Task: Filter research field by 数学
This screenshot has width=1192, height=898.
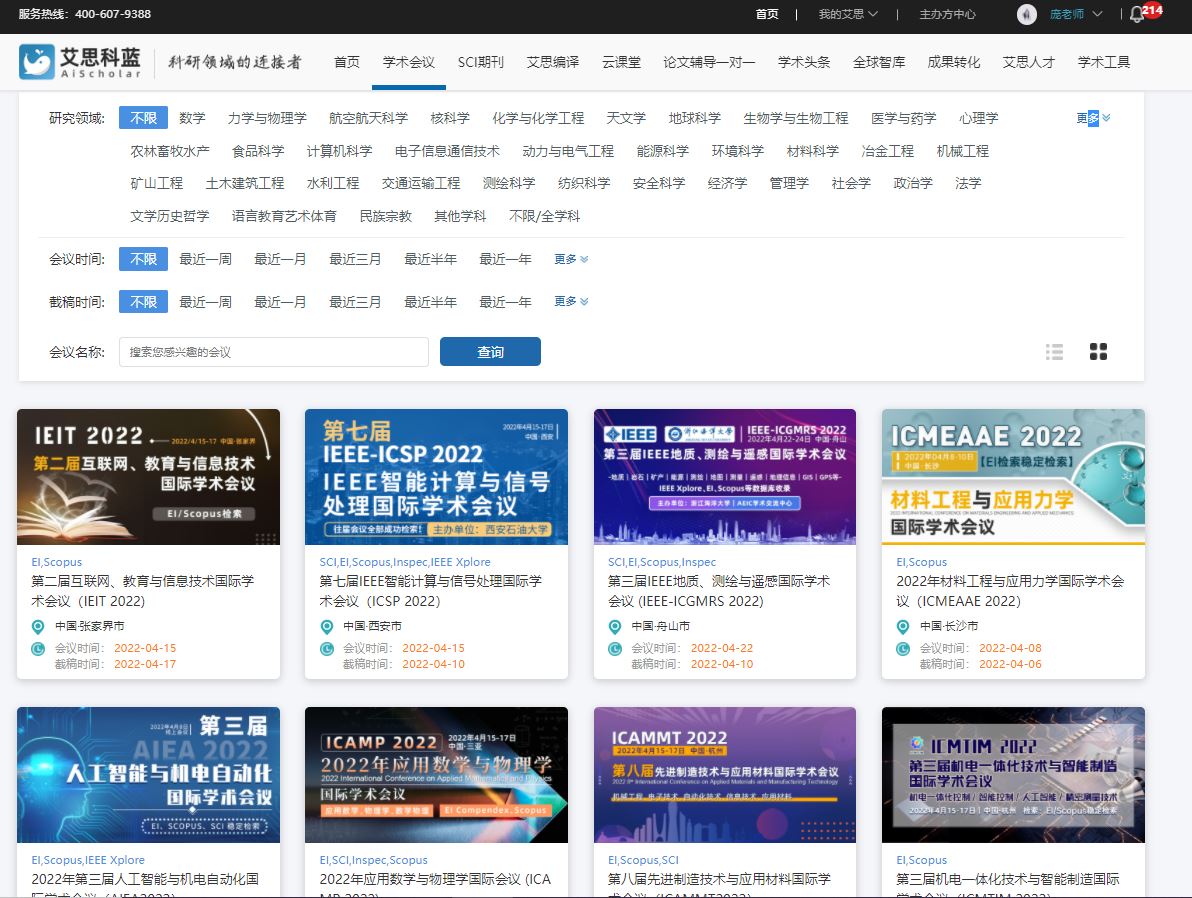Action: 192,118
